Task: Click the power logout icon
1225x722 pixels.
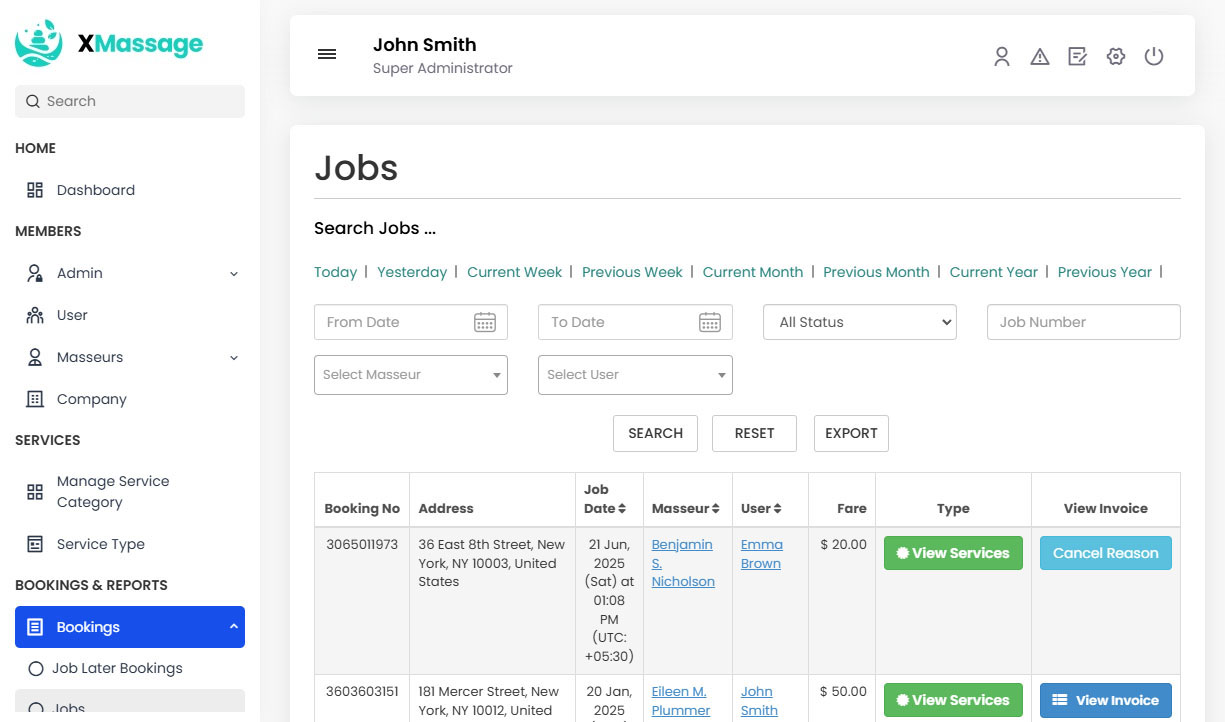Action: pos(1154,57)
